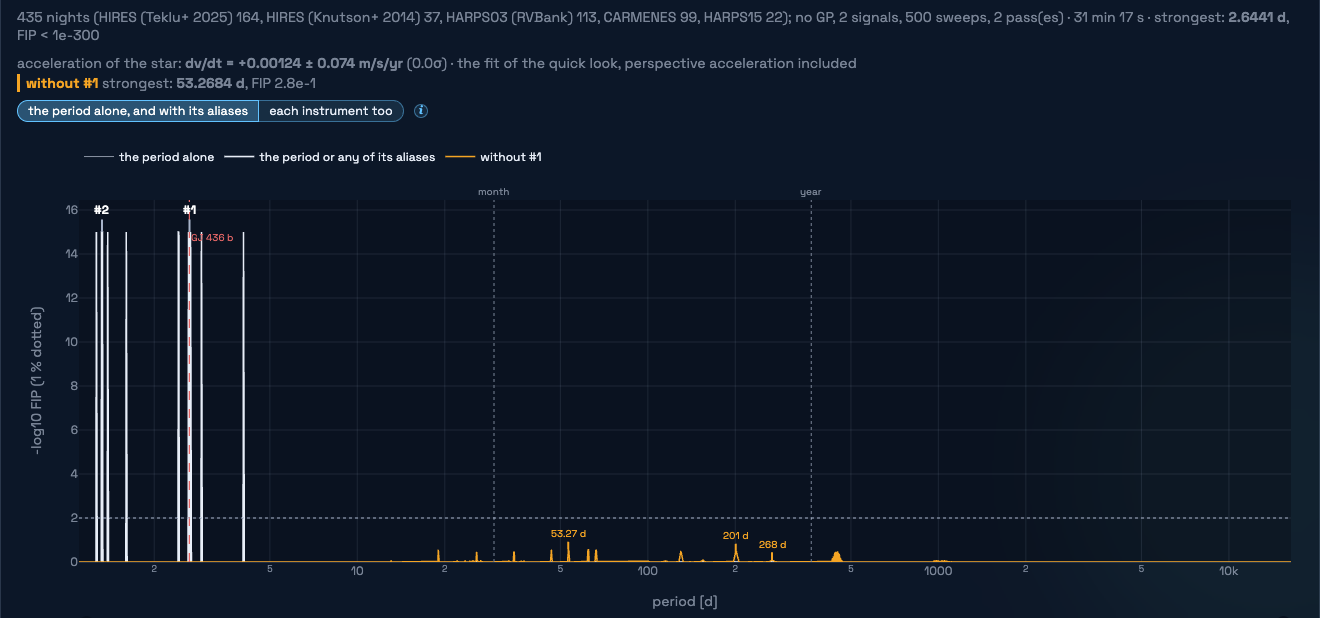Viewport: 1320px width, 618px height.
Task: Click the "#2" peak label on the chart
Action: click(x=101, y=210)
